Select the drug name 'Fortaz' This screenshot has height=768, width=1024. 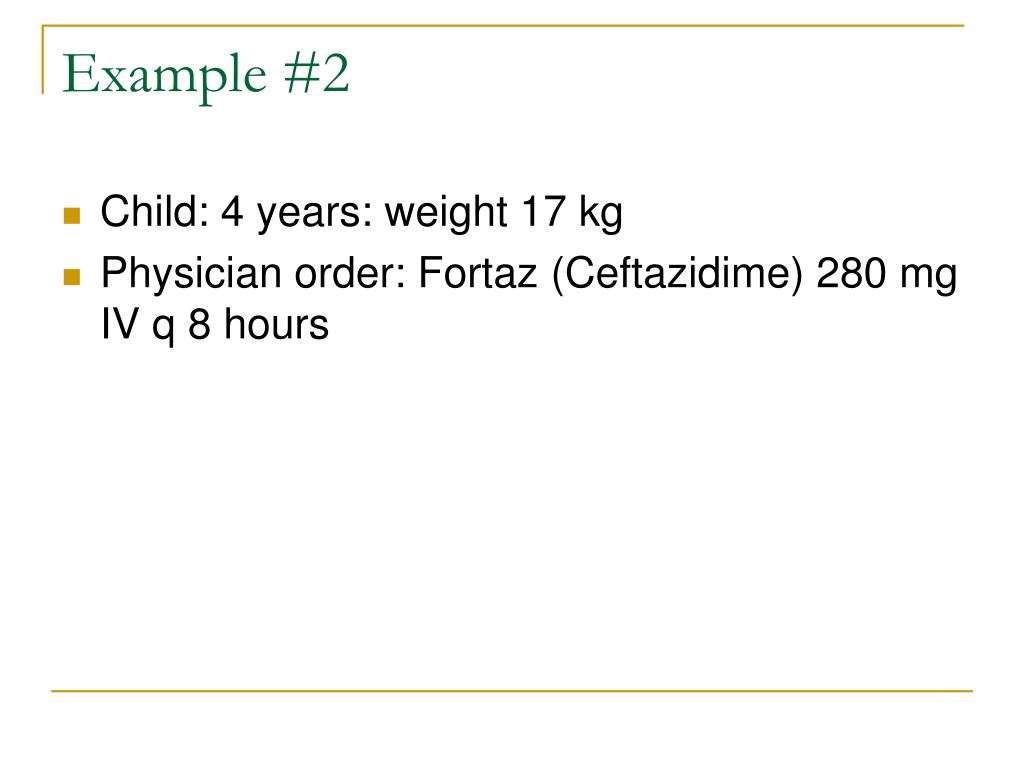[x=477, y=273]
